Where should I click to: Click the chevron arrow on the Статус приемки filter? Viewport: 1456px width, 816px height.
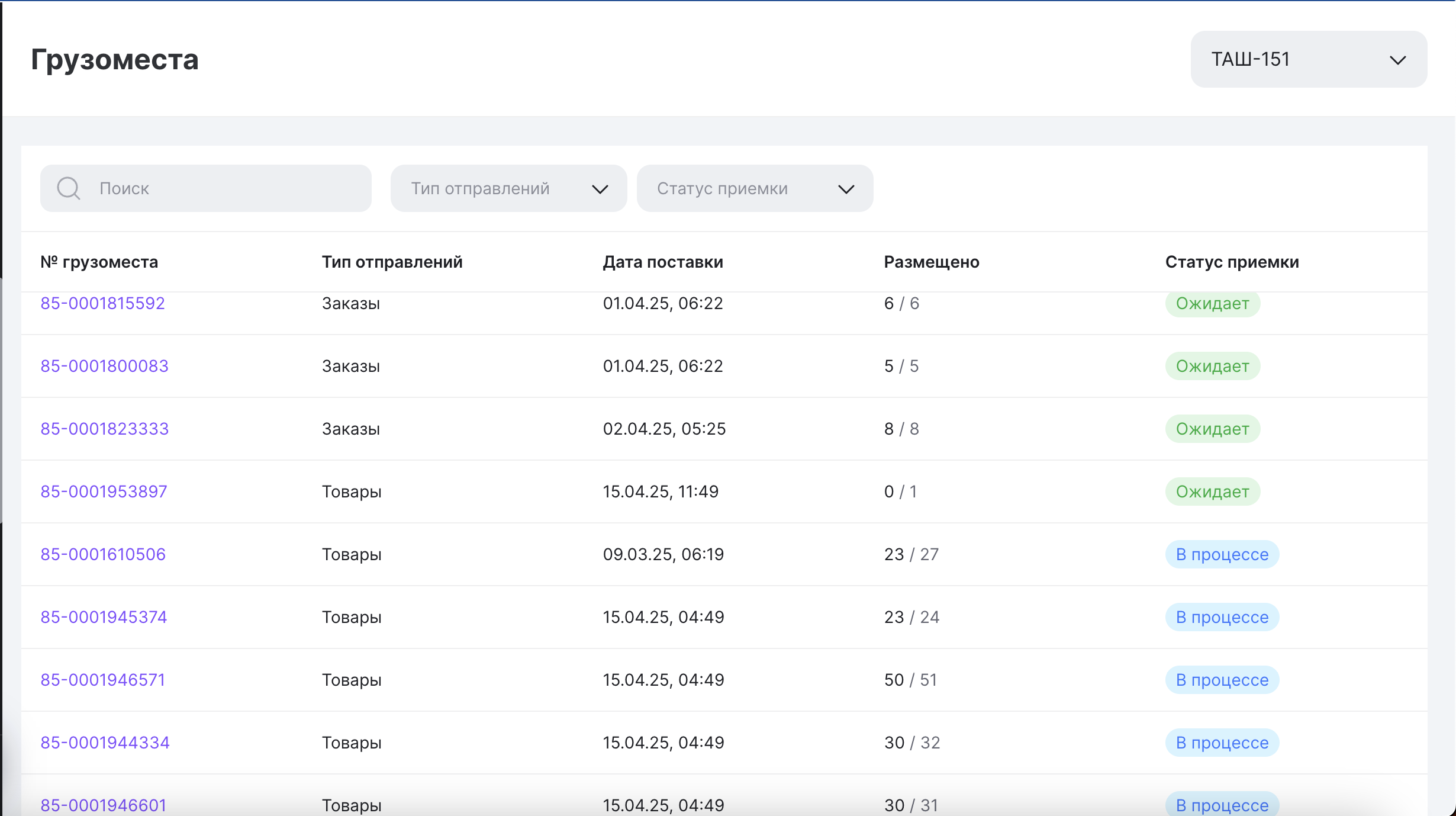click(846, 189)
